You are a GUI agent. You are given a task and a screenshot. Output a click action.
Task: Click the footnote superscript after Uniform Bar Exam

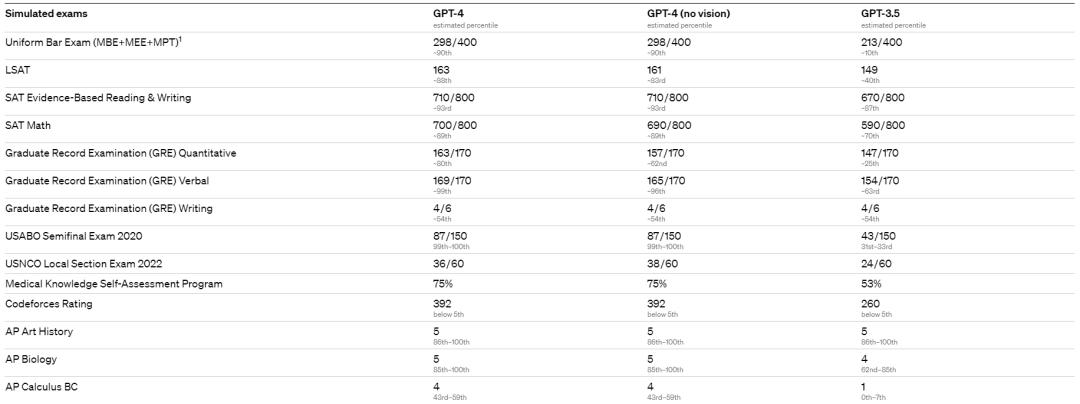point(180,39)
